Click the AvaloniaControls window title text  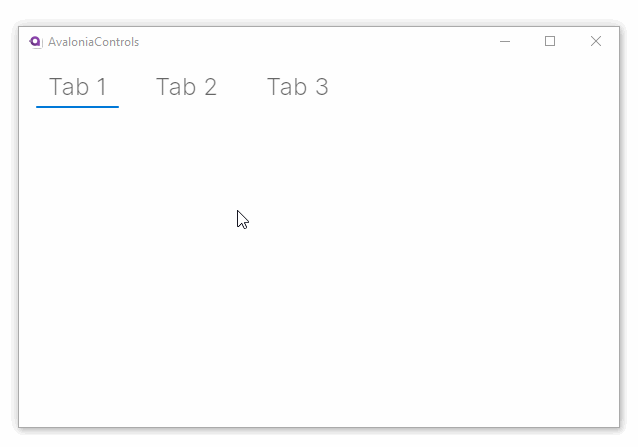(94, 42)
